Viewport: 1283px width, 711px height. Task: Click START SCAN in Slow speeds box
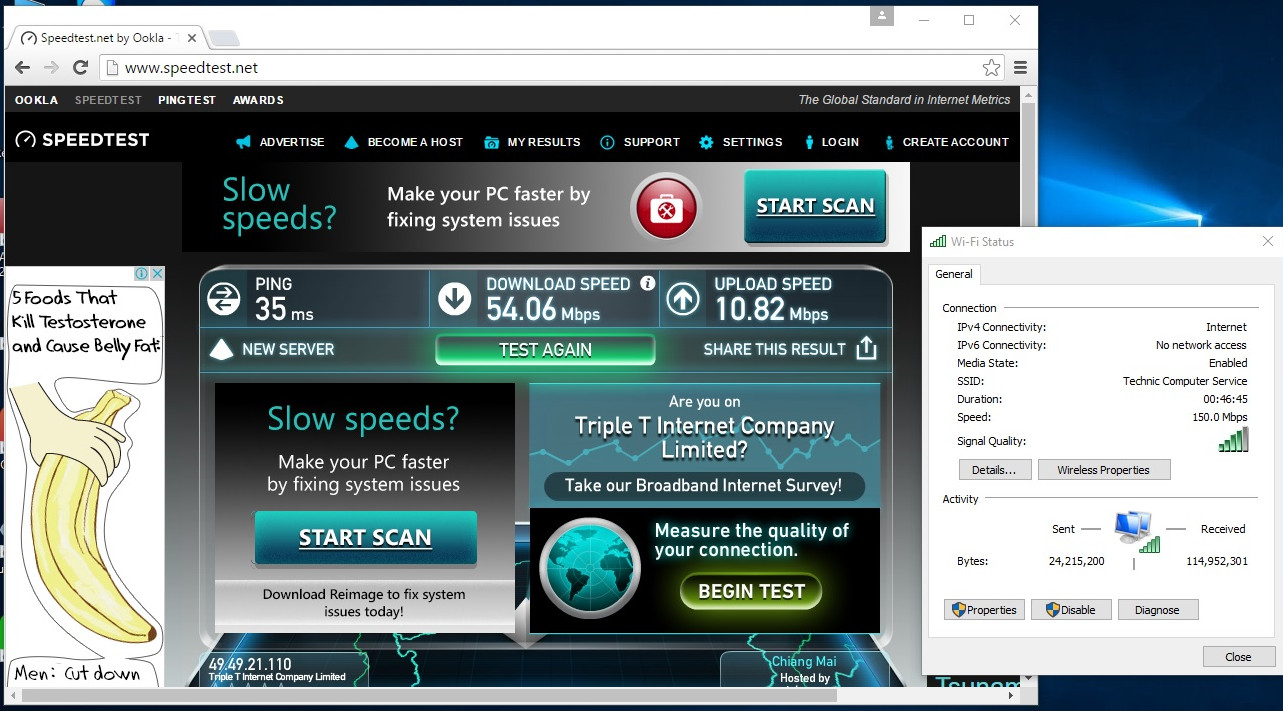365,537
